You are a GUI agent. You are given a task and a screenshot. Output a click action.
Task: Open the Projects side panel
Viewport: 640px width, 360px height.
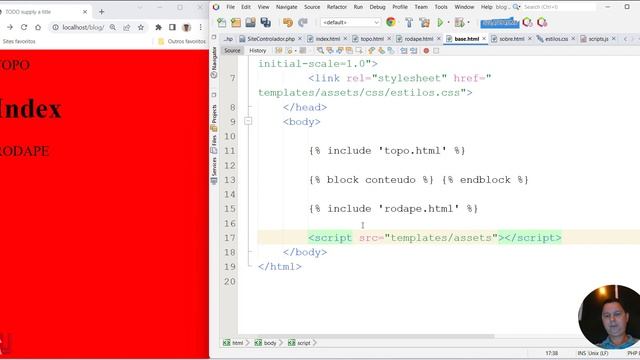[214, 118]
